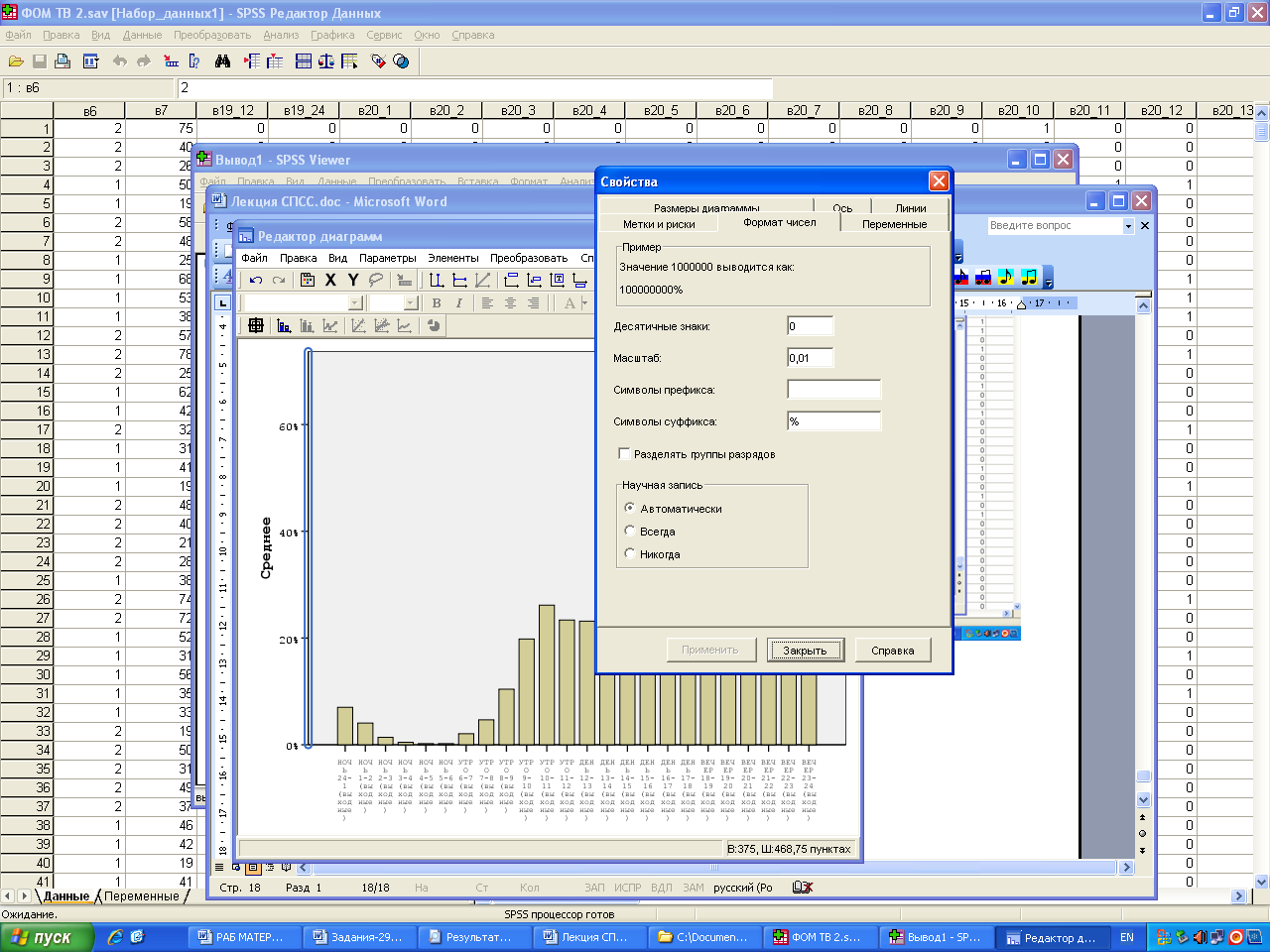
Task: Click tab stop selector at Word ruler corner
Action: 223,302
